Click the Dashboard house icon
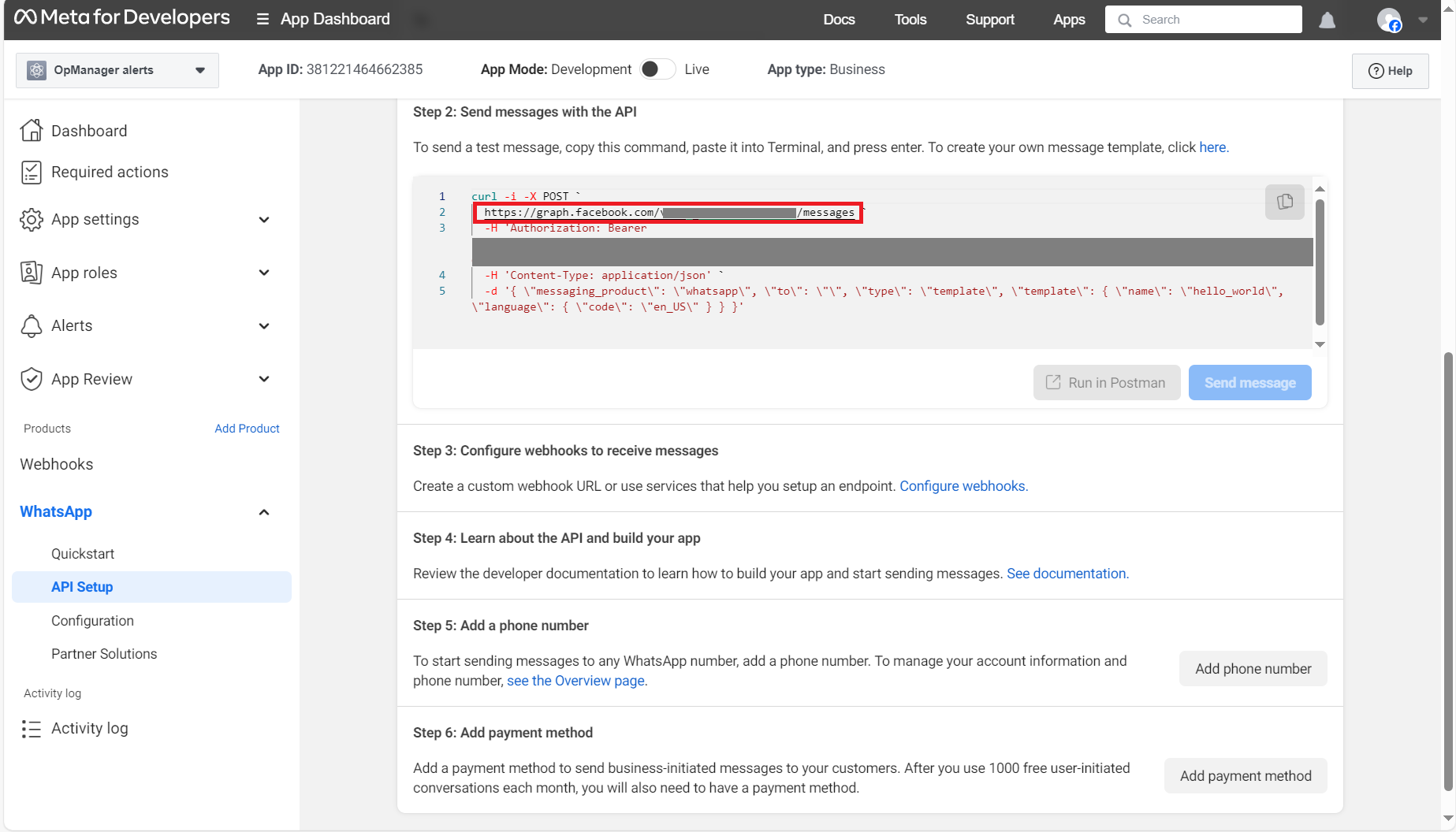This screenshot has height=832, width=1456. click(x=32, y=131)
